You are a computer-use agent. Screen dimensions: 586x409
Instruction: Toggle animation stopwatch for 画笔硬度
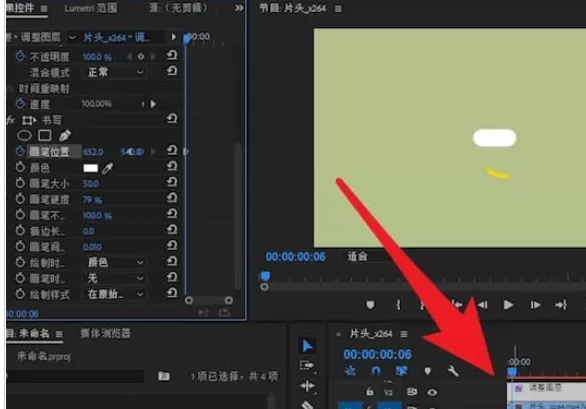(20, 199)
